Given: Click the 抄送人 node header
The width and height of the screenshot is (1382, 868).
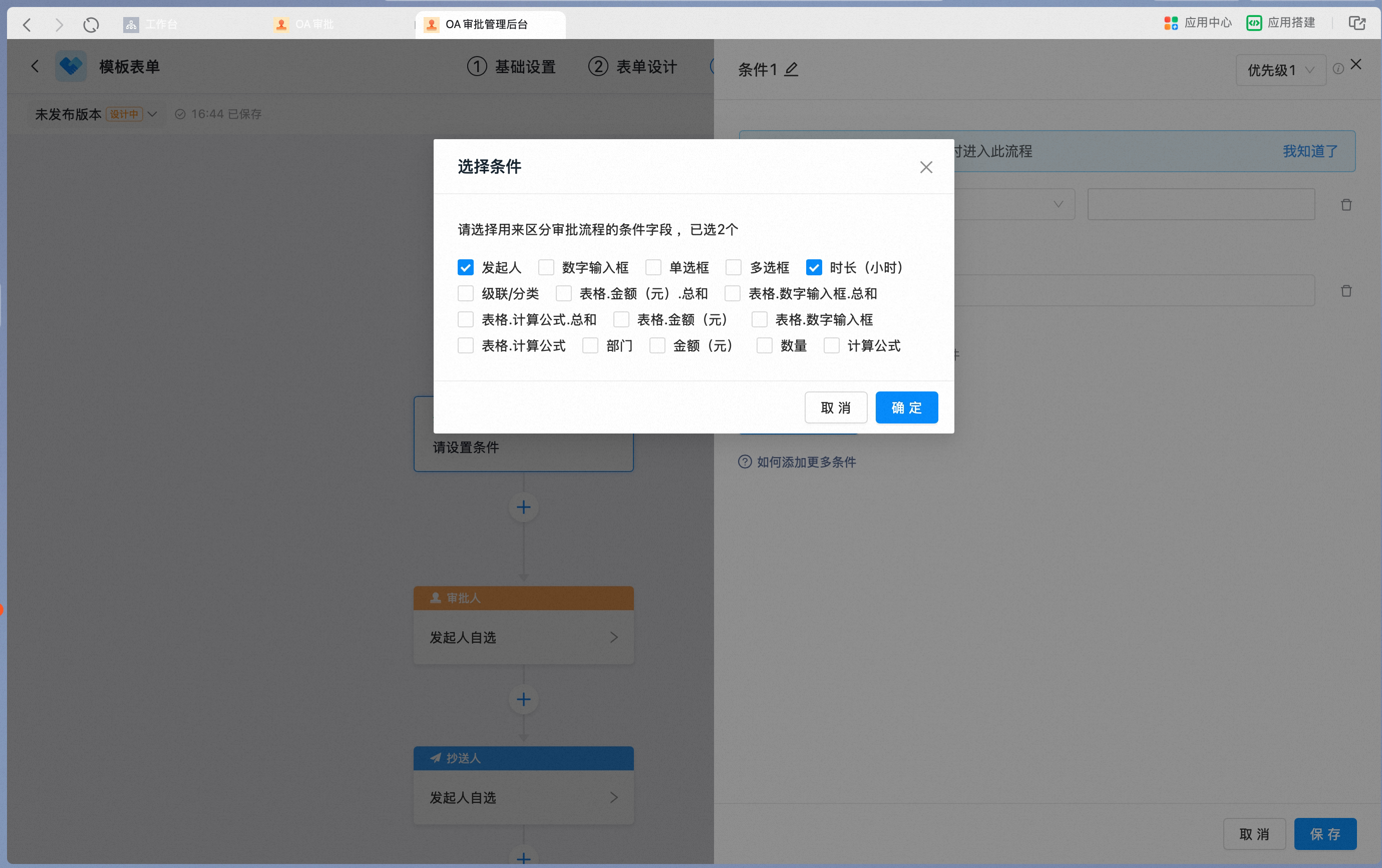Looking at the screenshot, I should pyautogui.click(x=523, y=758).
